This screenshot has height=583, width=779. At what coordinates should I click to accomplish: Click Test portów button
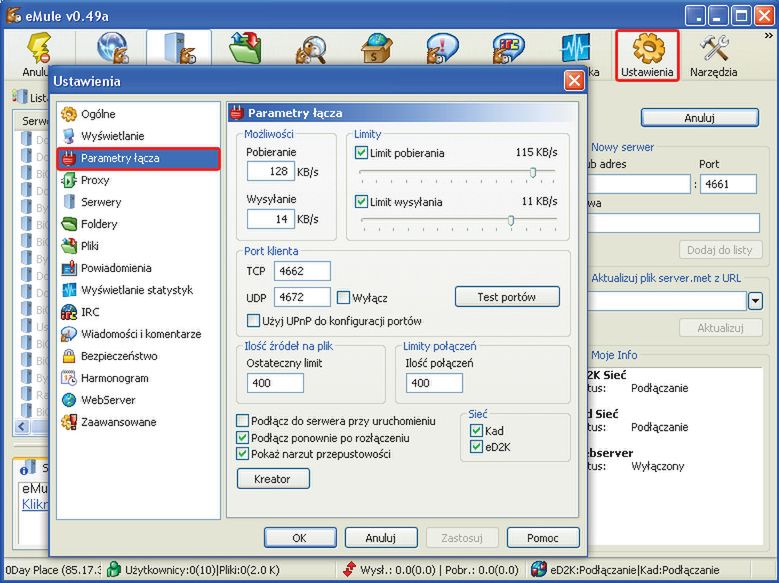pyautogui.click(x=507, y=297)
